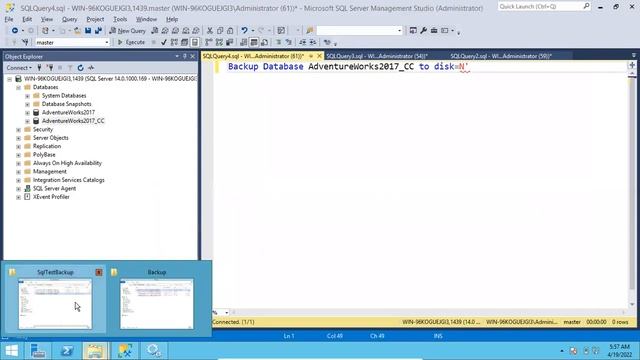Select Integration Services Catalogs node
The height and width of the screenshot is (360, 640).
click(x=69, y=180)
